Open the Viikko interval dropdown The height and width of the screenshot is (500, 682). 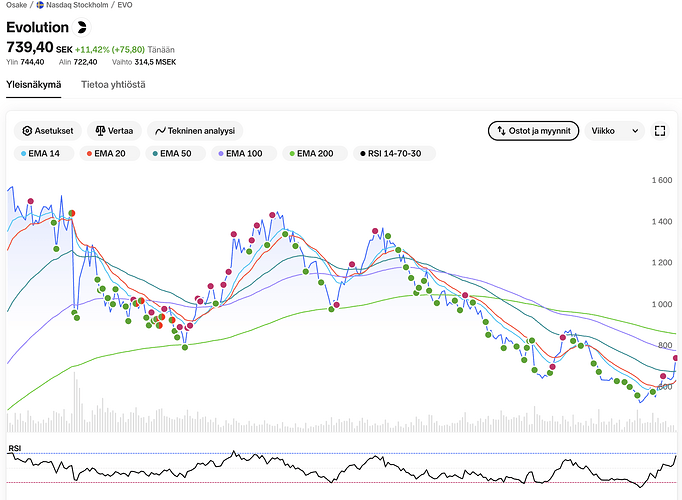615,131
